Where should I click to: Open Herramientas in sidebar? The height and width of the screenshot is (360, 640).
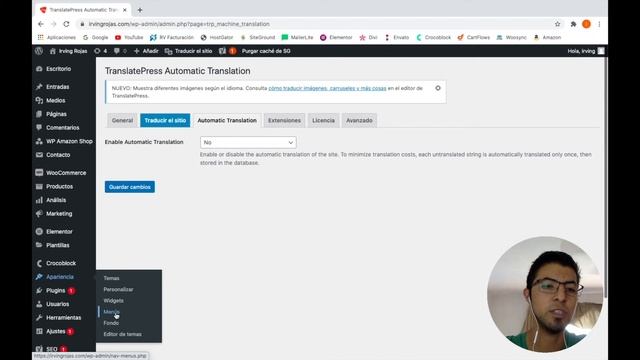[x=64, y=318]
